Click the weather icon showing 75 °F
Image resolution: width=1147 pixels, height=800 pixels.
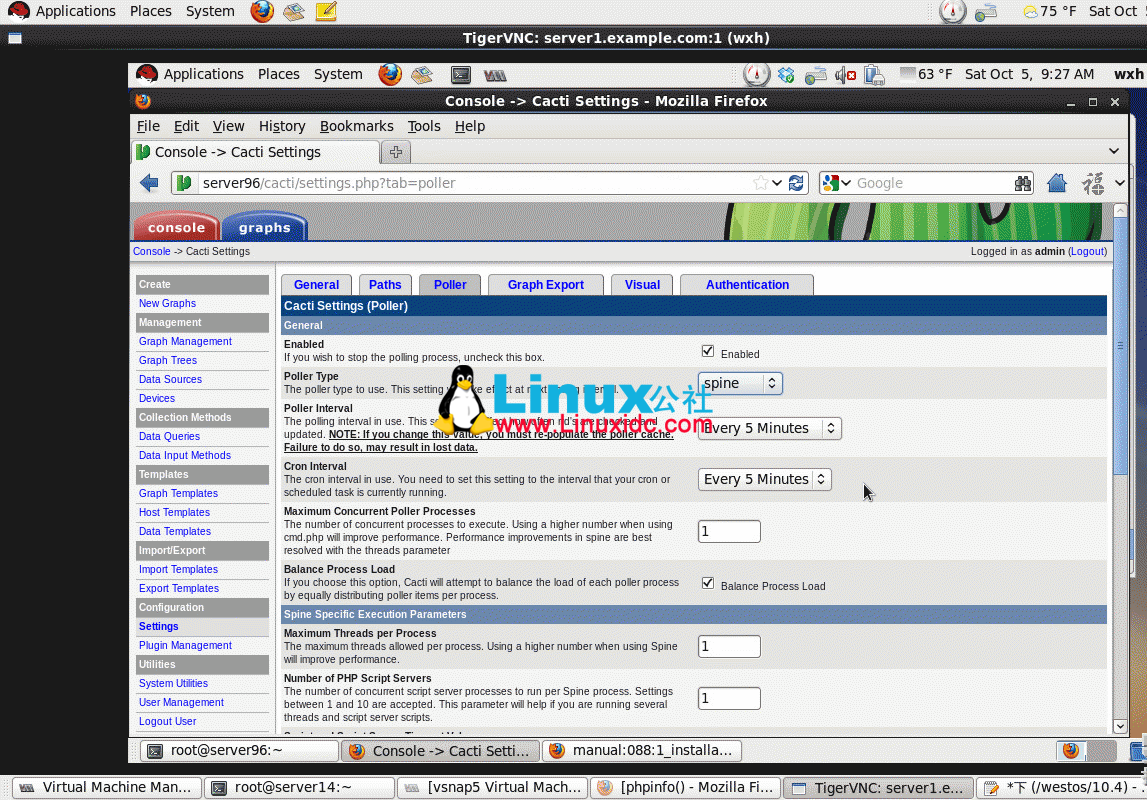pos(1028,11)
